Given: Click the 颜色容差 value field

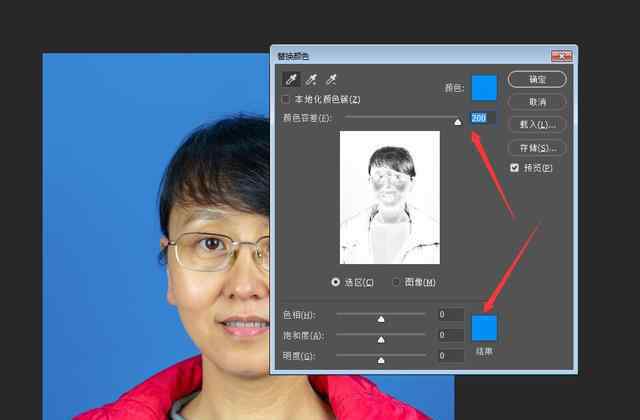Looking at the screenshot, I should point(482,118).
